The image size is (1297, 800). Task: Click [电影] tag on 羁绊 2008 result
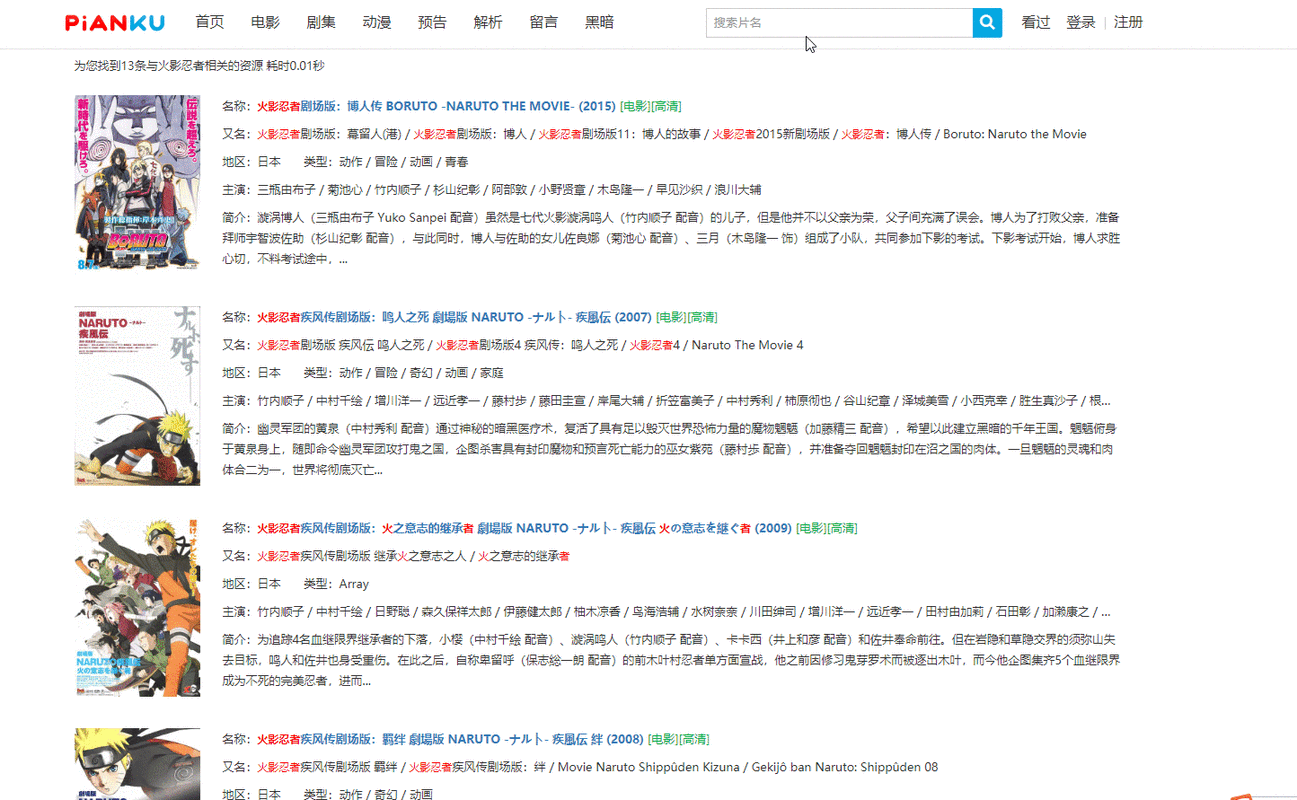(x=663, y=739)
